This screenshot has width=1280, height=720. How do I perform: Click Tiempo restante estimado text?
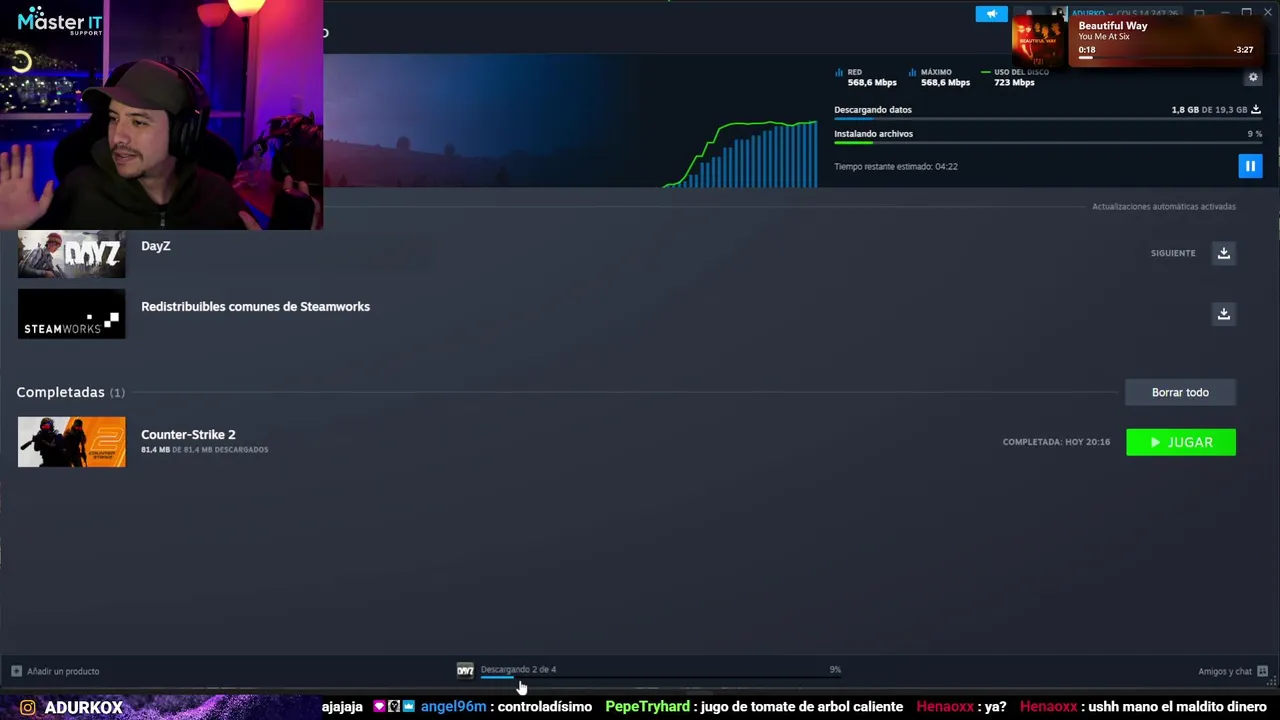[896, 166]
